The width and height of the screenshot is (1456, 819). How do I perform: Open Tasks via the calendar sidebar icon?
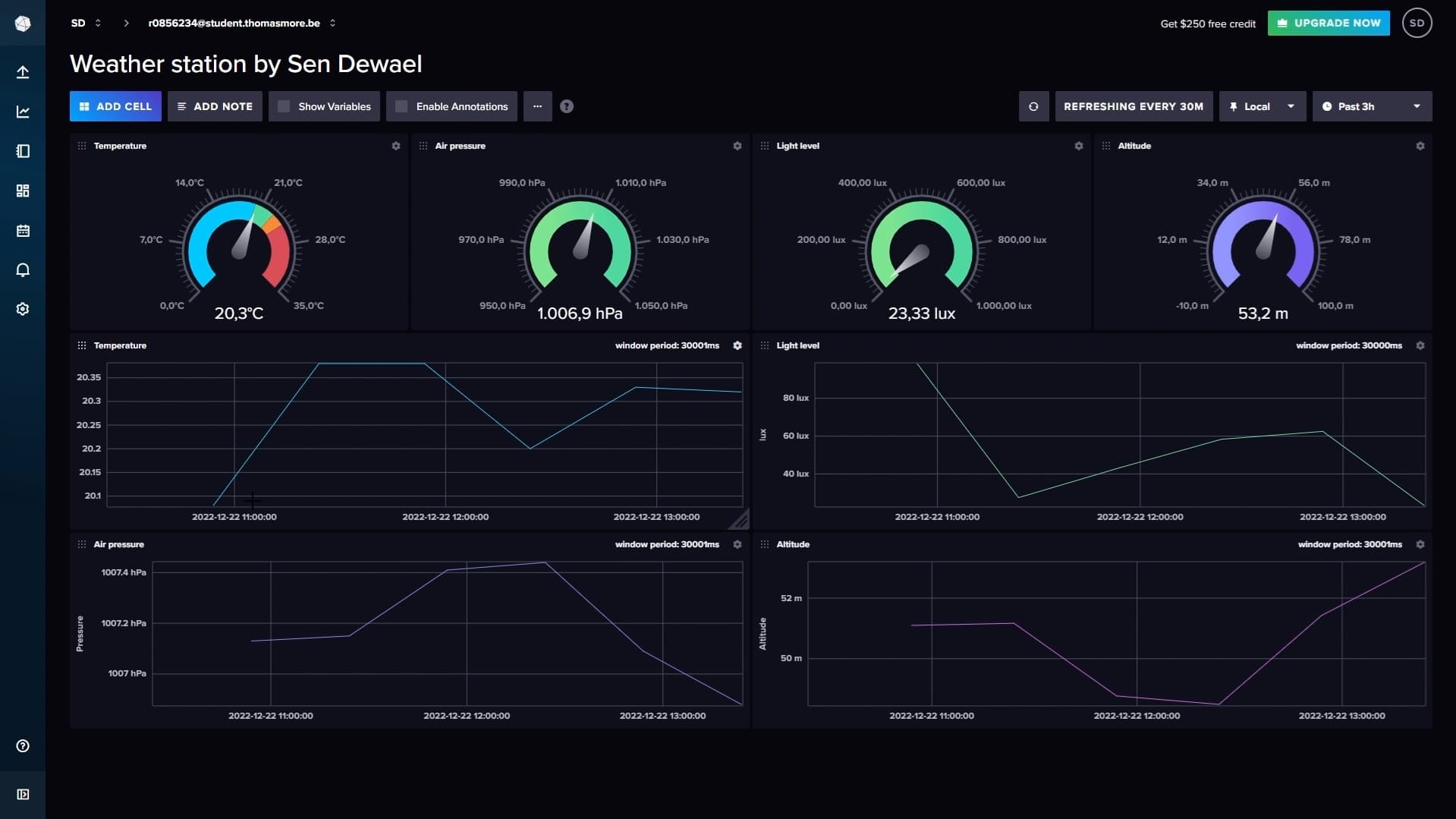pyautogui.click(x=23, y=230)
